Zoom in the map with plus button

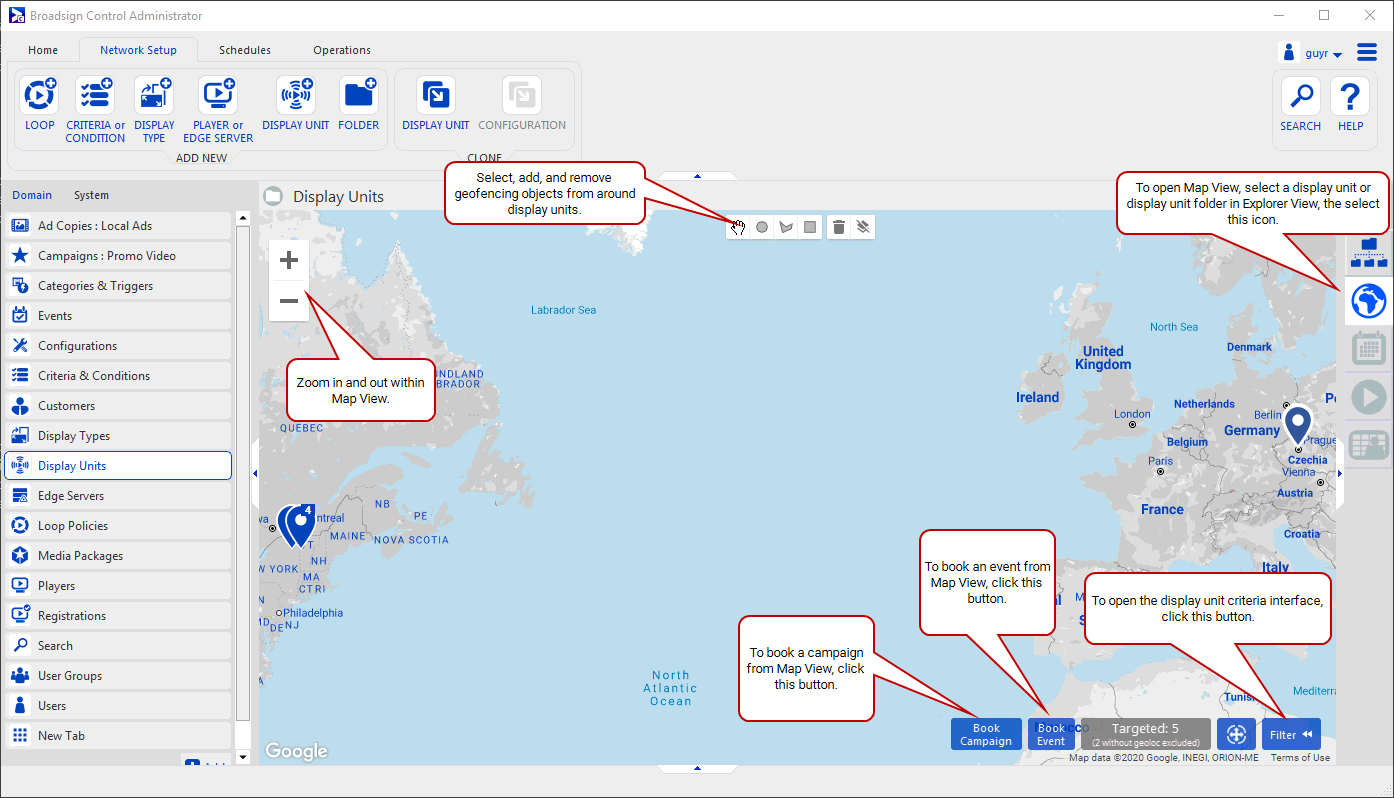(x=289, y=261)
